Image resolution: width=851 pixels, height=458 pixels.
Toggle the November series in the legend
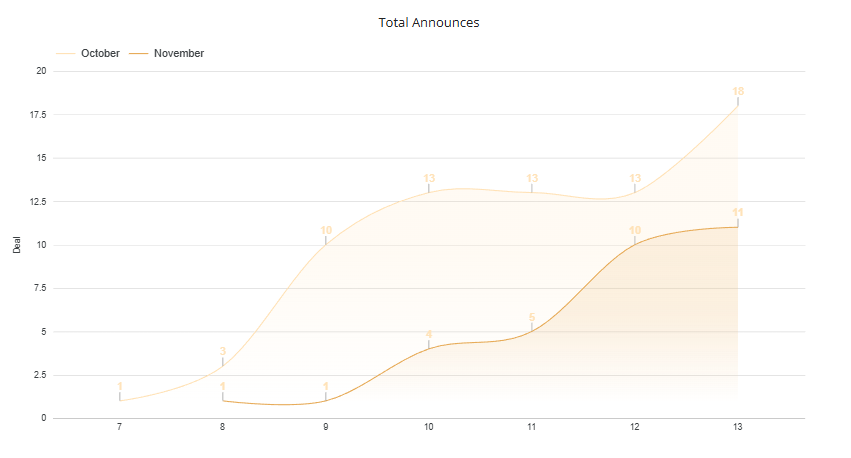pos(179,53)
